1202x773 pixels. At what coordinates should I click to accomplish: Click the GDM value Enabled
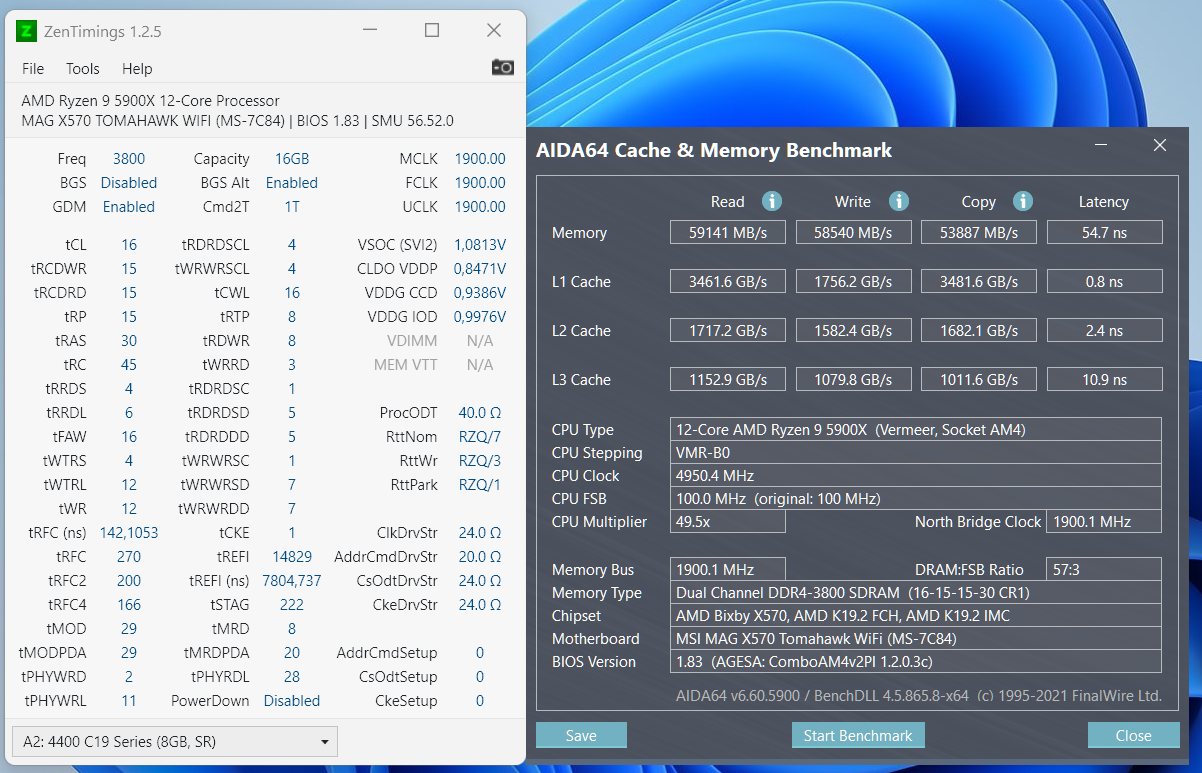tap(128, 206)
